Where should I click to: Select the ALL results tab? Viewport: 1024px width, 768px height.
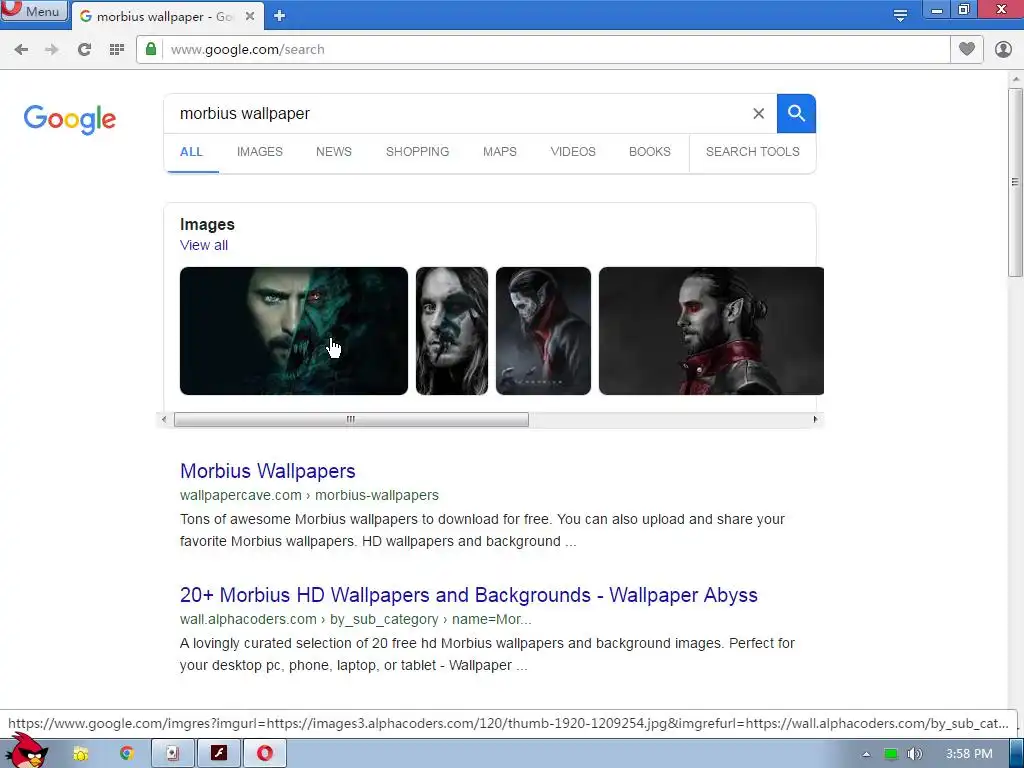[x=191, y=152]
